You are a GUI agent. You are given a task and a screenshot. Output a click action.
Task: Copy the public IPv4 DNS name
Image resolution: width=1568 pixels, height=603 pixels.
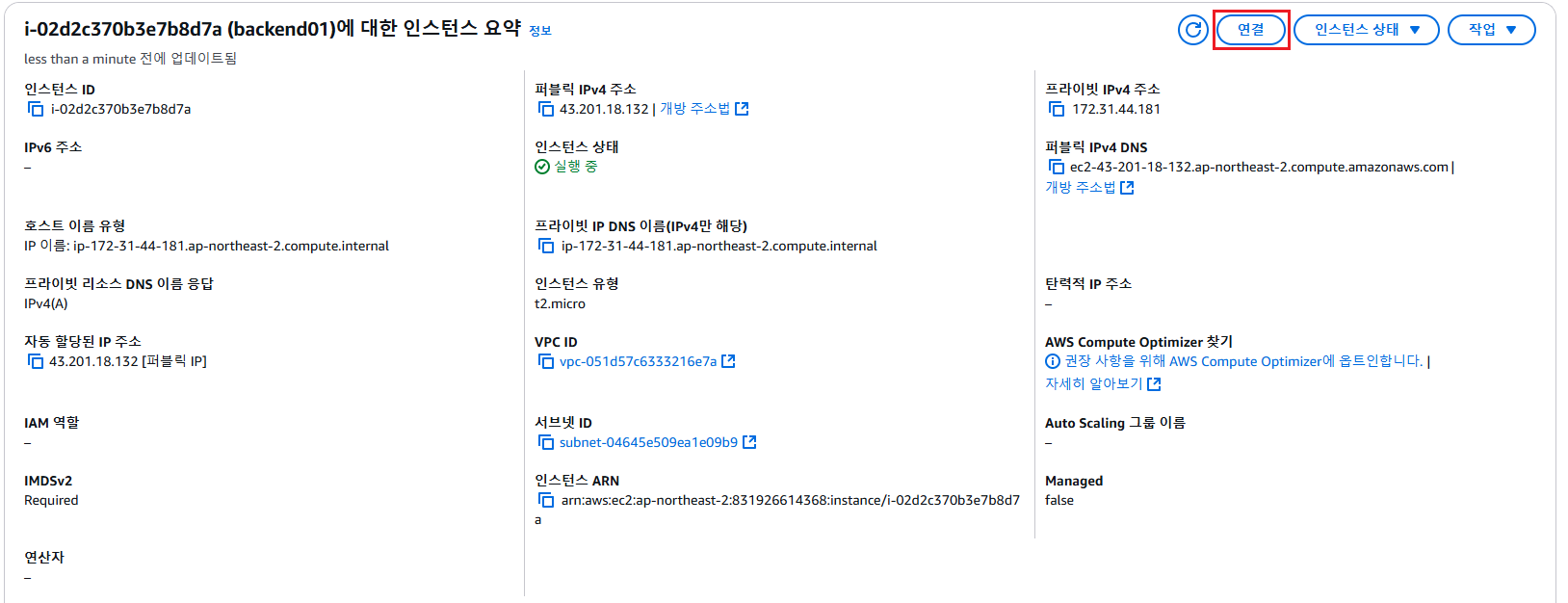coord(1057,167)
